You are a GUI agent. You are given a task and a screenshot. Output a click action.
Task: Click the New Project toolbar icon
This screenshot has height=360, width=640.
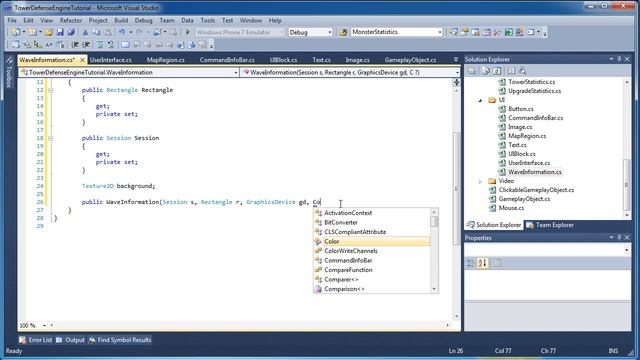click(16, 32)
